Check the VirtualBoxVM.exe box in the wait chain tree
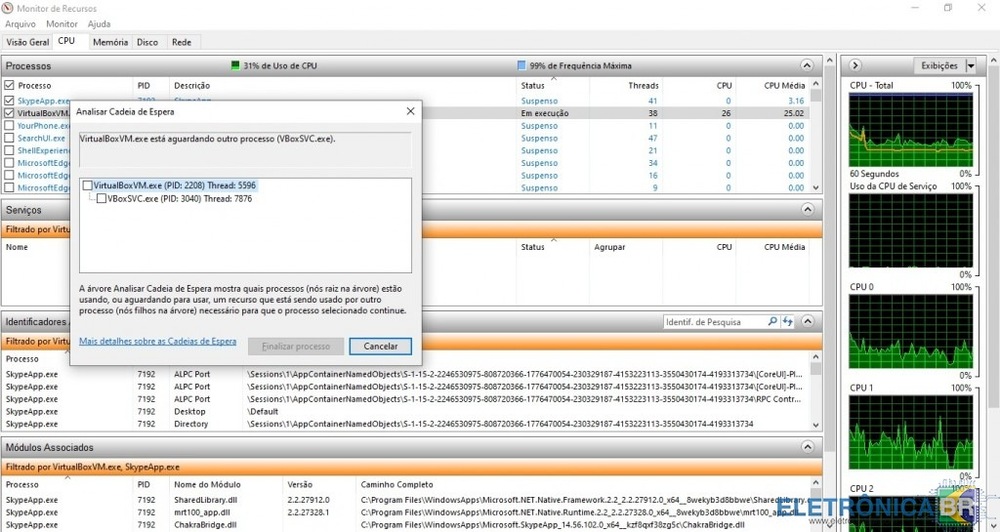 (88, 186)
